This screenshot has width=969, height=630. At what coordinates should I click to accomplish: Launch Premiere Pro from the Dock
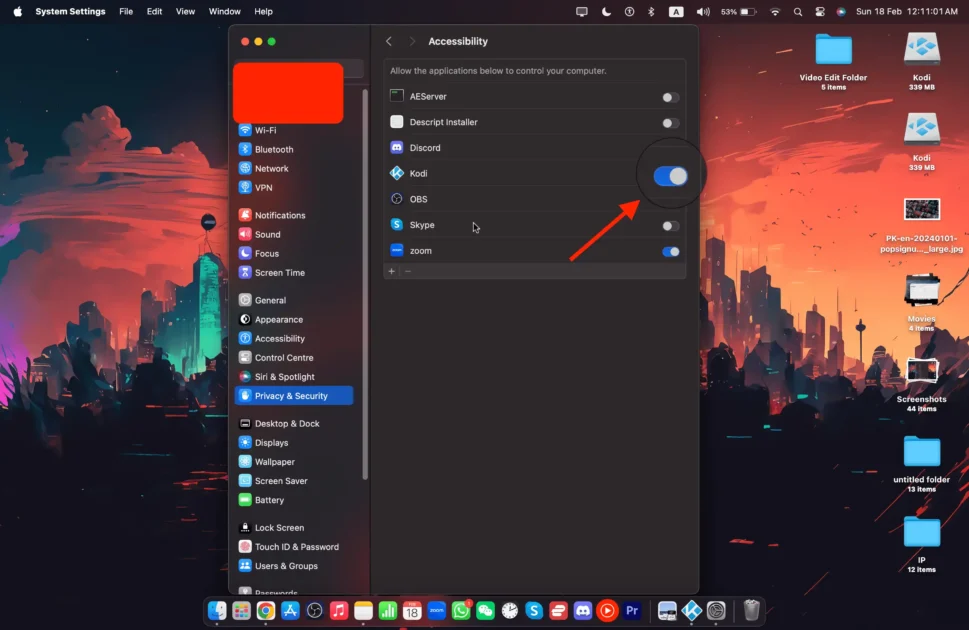[632, 610]
